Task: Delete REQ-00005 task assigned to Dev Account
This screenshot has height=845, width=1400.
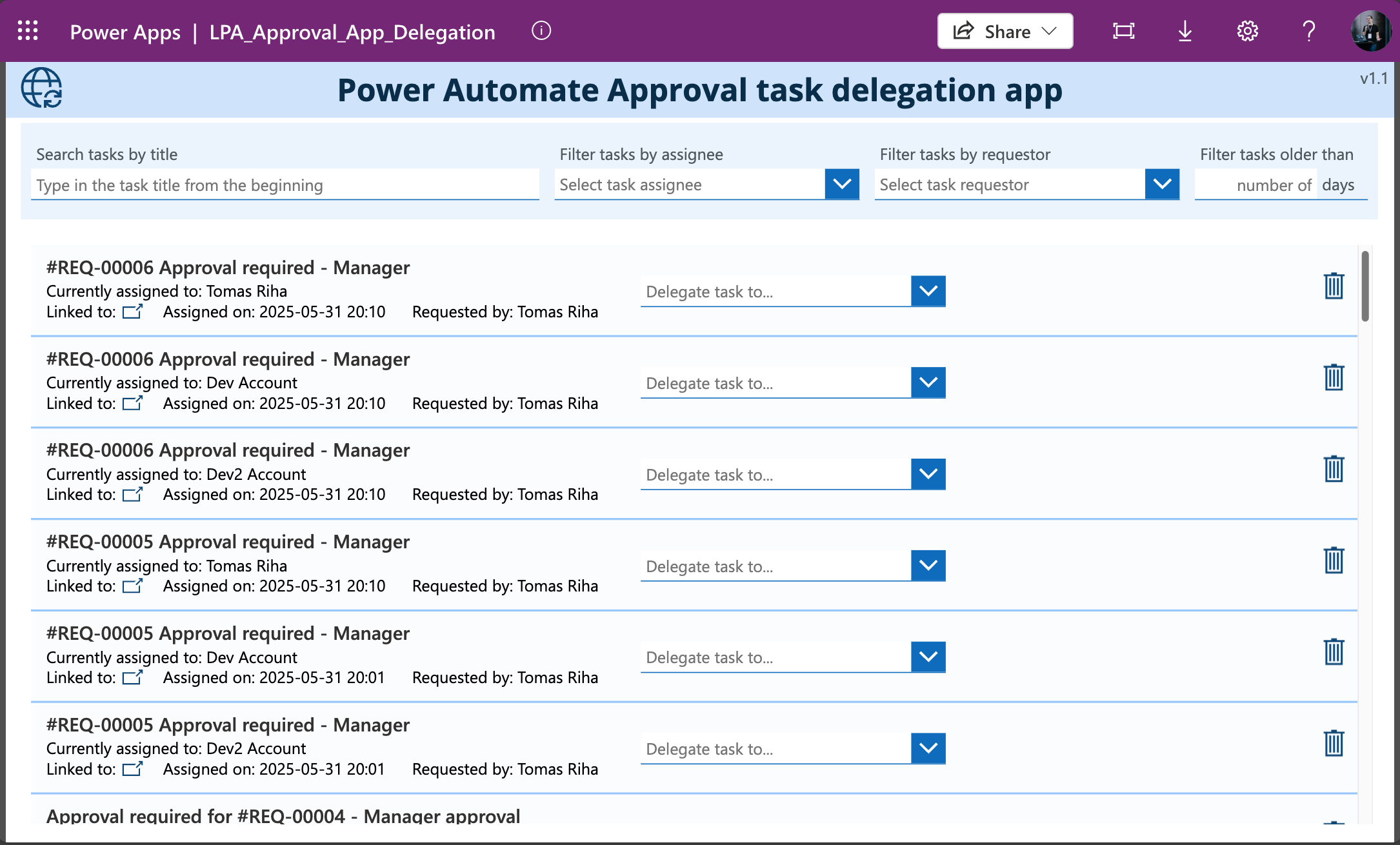Action: point(1334,651)
